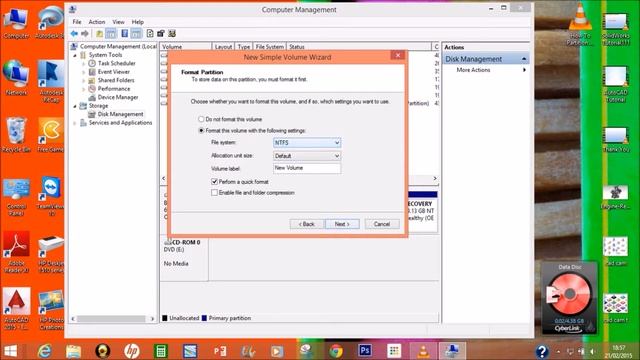
Task: Open Google Chrome from the taskbar
Action: pos(336,351)
